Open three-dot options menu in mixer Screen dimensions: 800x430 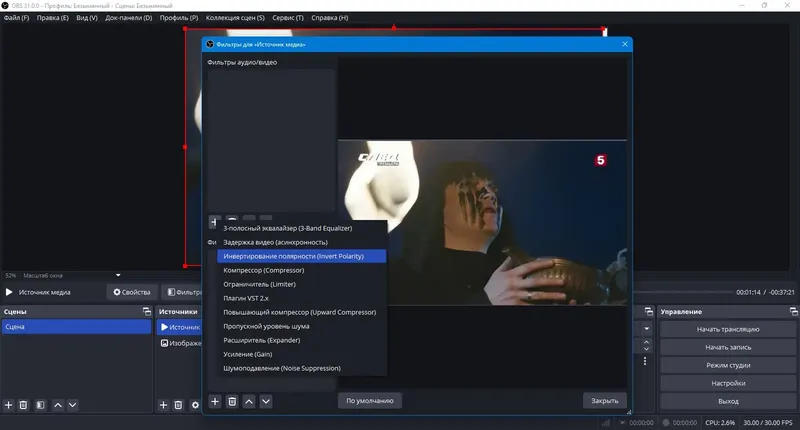click(645, 361)
